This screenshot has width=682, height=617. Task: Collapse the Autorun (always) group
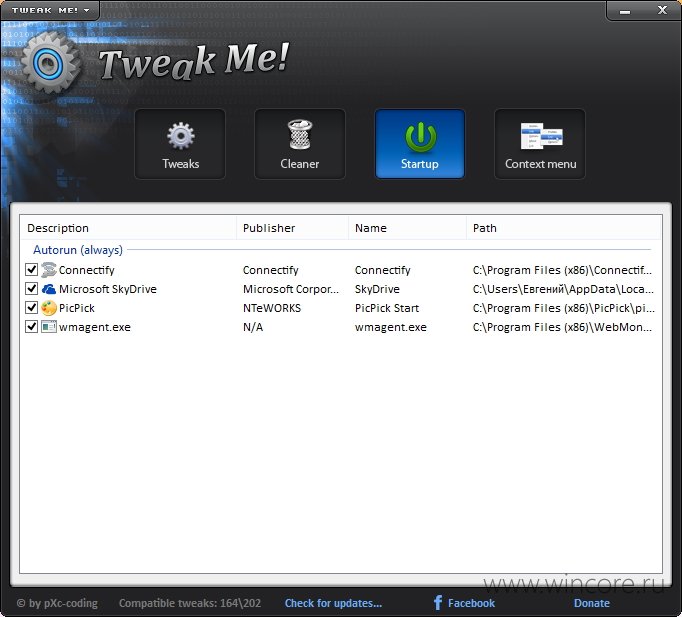click(x=78, y=250)
